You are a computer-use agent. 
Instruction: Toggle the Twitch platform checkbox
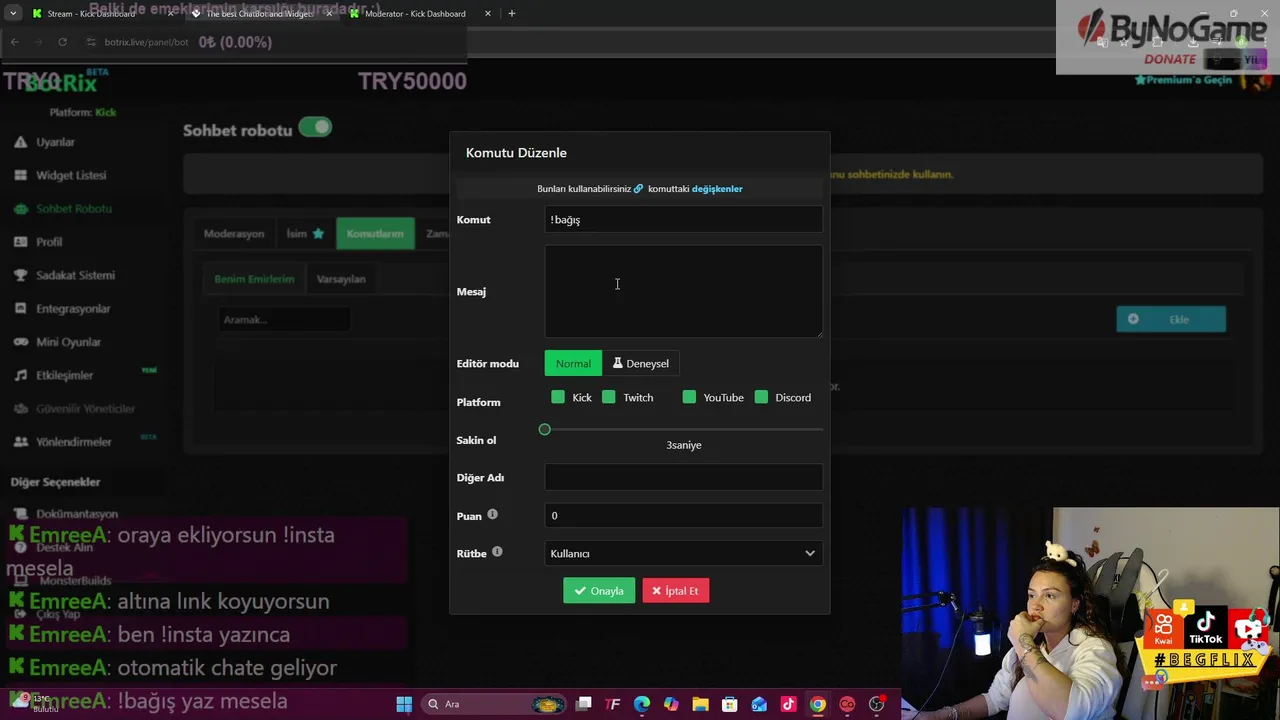coord(609,397)
